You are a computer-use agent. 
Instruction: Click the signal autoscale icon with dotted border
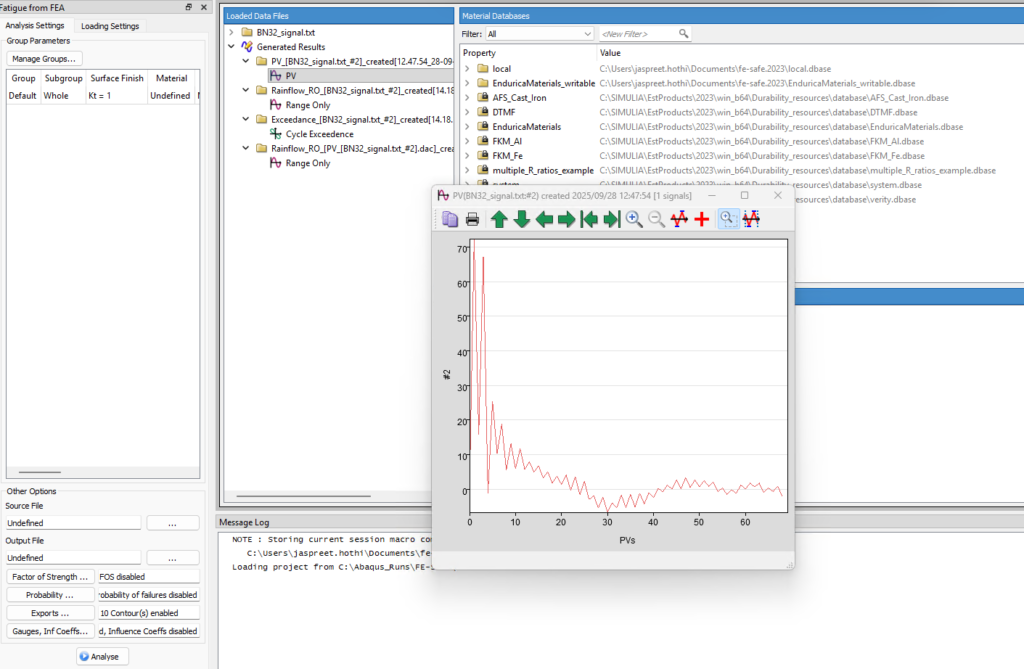[752, 220]
